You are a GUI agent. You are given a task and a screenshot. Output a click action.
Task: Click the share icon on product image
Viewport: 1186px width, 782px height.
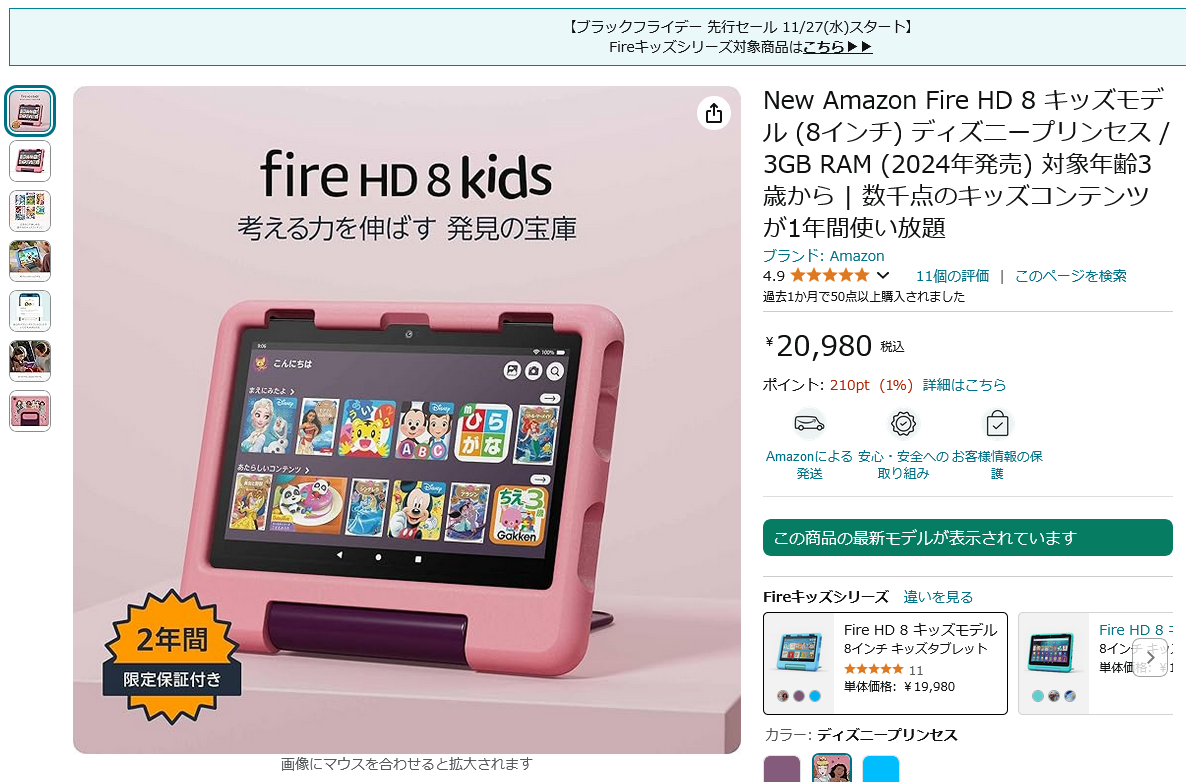coord(713,113)
